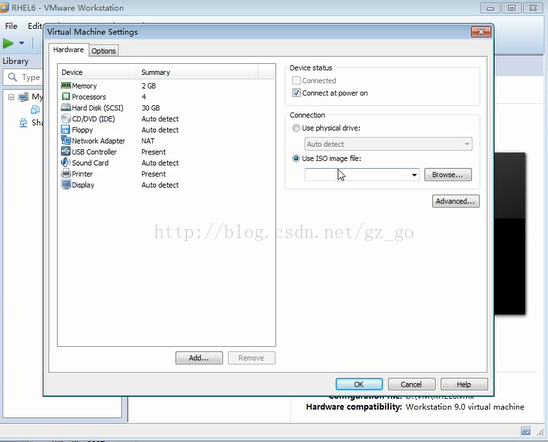Click the Browse... button
The height and width of the screenshot is (442, 548).
(x=448, y=175)
